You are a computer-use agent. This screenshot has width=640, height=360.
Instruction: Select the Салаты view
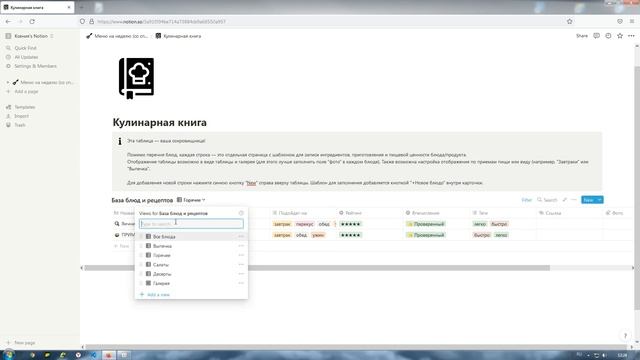(191, 265)
